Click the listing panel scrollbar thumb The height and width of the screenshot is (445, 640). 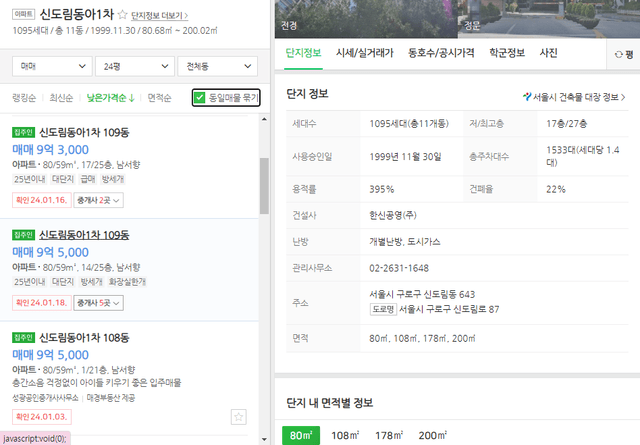pyautogui.click(x=264, y=186)
